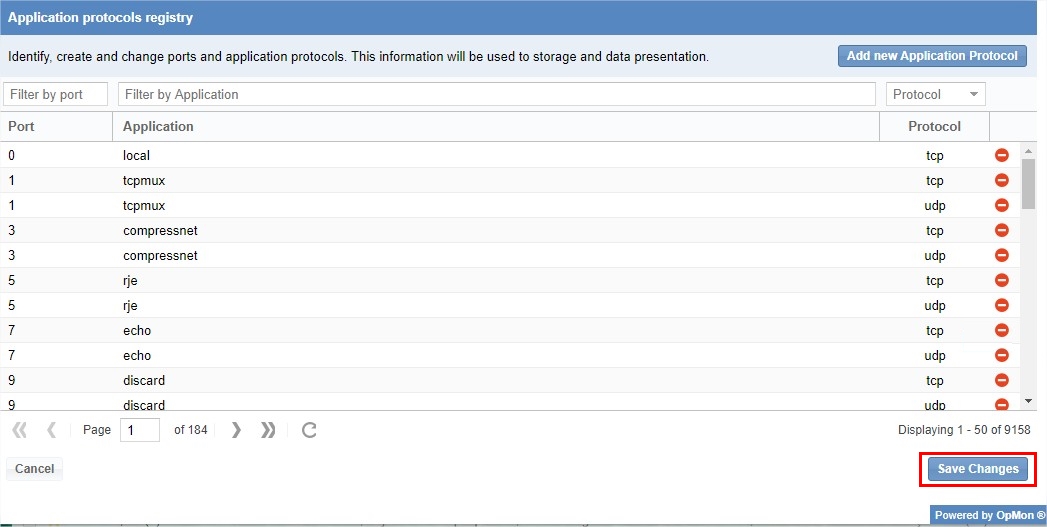1047x527 pixels.
Task: Go to the previous page
Action: [51, 430]
